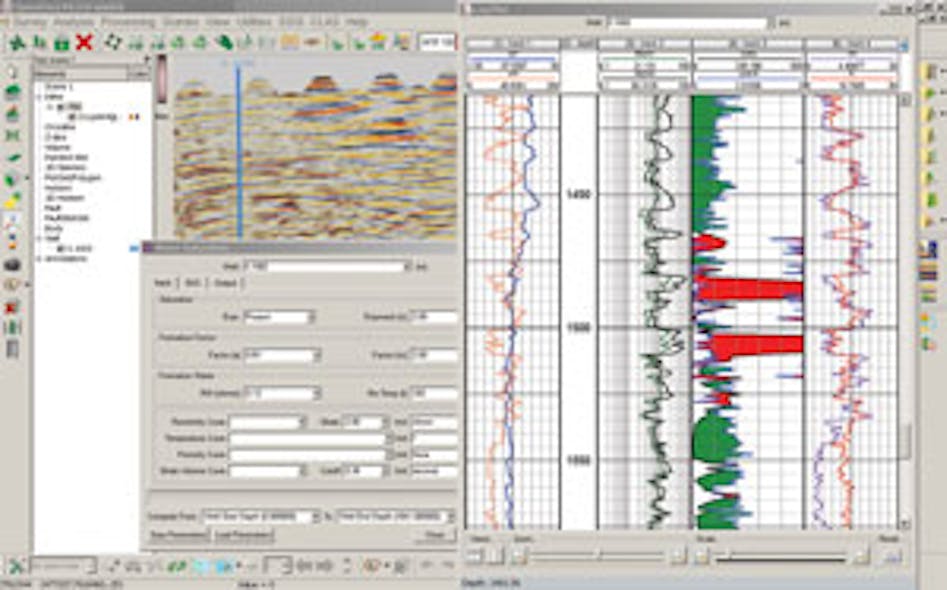The height and width of the screenshot is (590, 947).
Task: Toggle the orange color marker next to the clustering item
Action: tap(132, 116)
